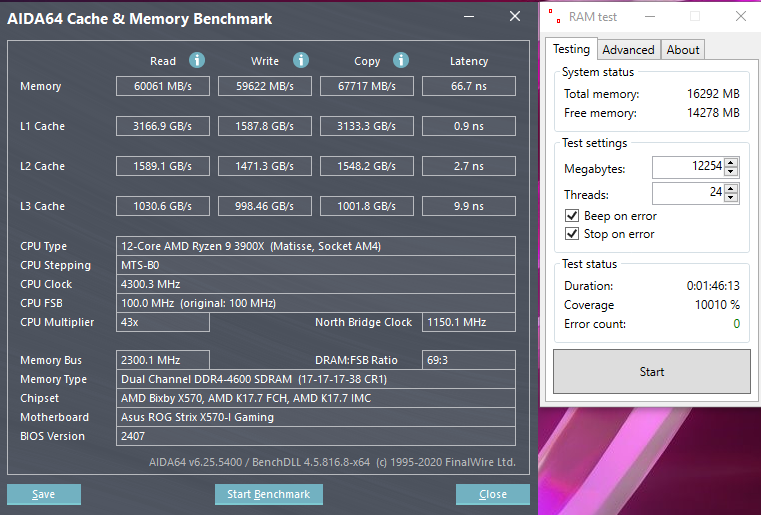Click the Save button in AIDA64
The height and width of the screenshot is (515, 761).
44,494
